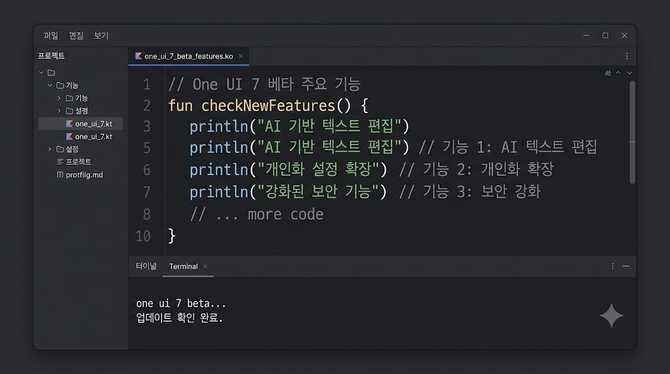Click the root folder icon in the tree
The height and width of the screenshot is (374, 670).
[51, 73]
